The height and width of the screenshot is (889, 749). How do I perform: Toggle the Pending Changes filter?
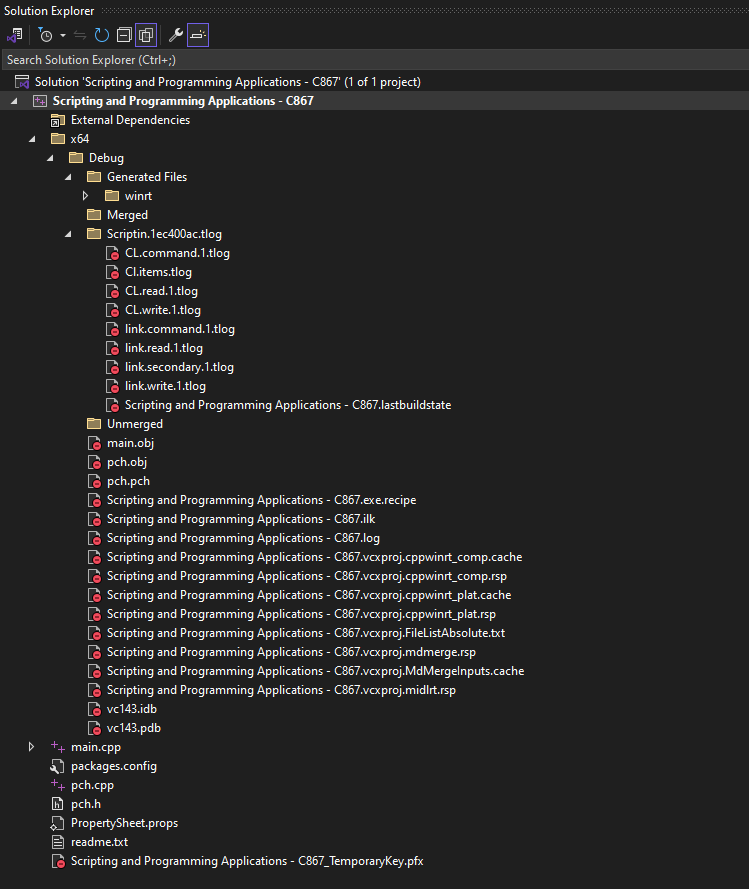45,35
